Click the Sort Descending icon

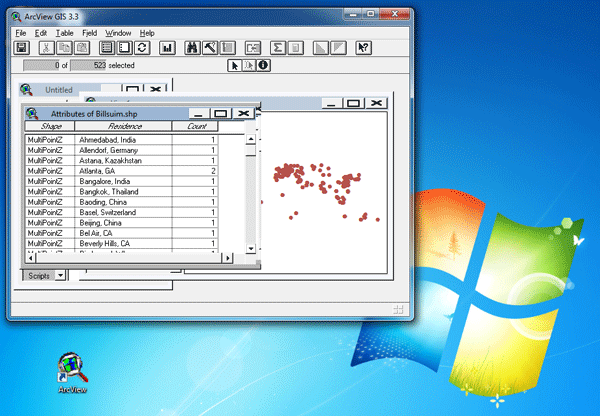pos(338,48)
